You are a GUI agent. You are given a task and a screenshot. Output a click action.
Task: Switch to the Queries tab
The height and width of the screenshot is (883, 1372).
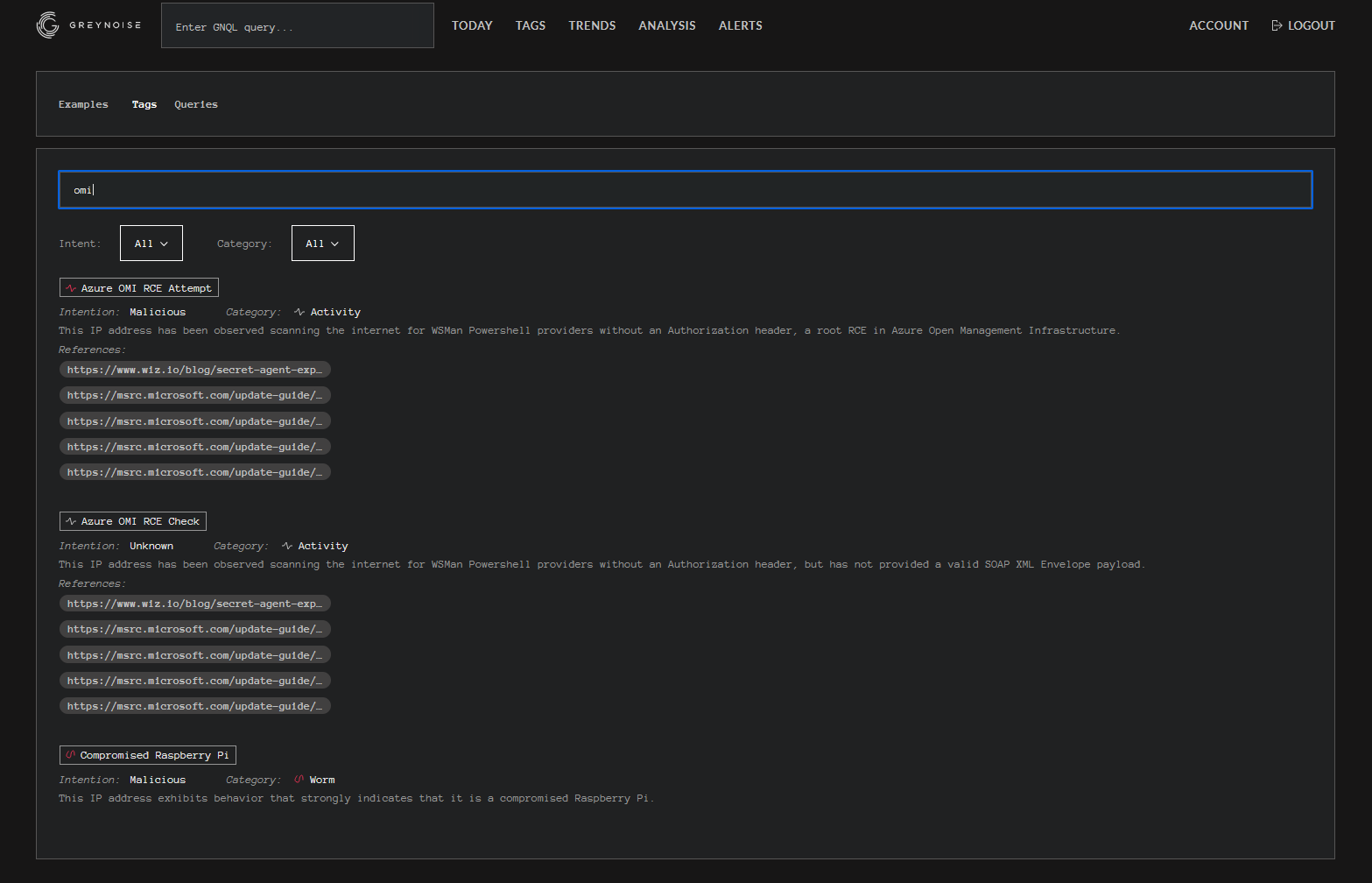pos(196,104)
